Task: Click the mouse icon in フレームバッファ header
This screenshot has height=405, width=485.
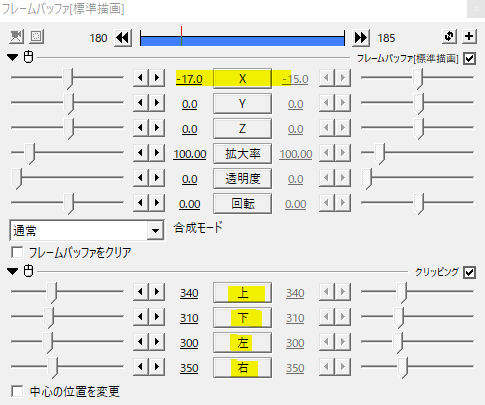Action: pos(29,57)
